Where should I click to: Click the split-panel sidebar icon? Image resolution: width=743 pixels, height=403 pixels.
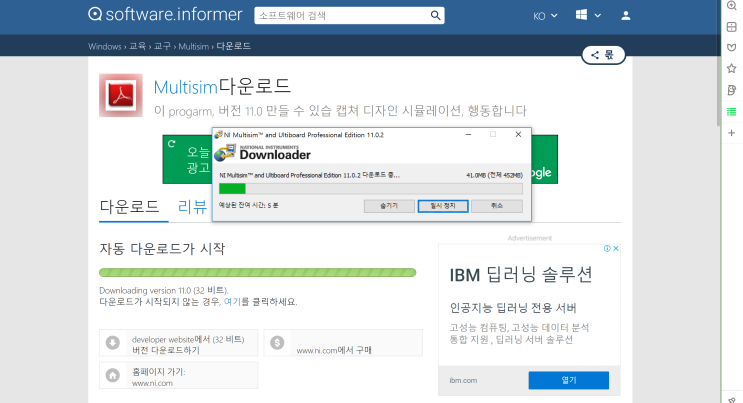tap(732, 27)
